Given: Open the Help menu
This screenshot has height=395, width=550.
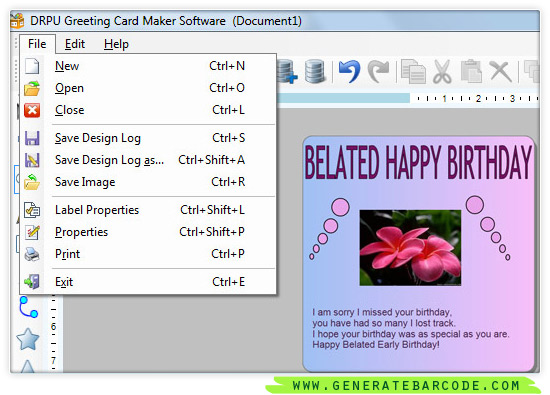Looking at the screenshot, I should click(x=116, y=44).
